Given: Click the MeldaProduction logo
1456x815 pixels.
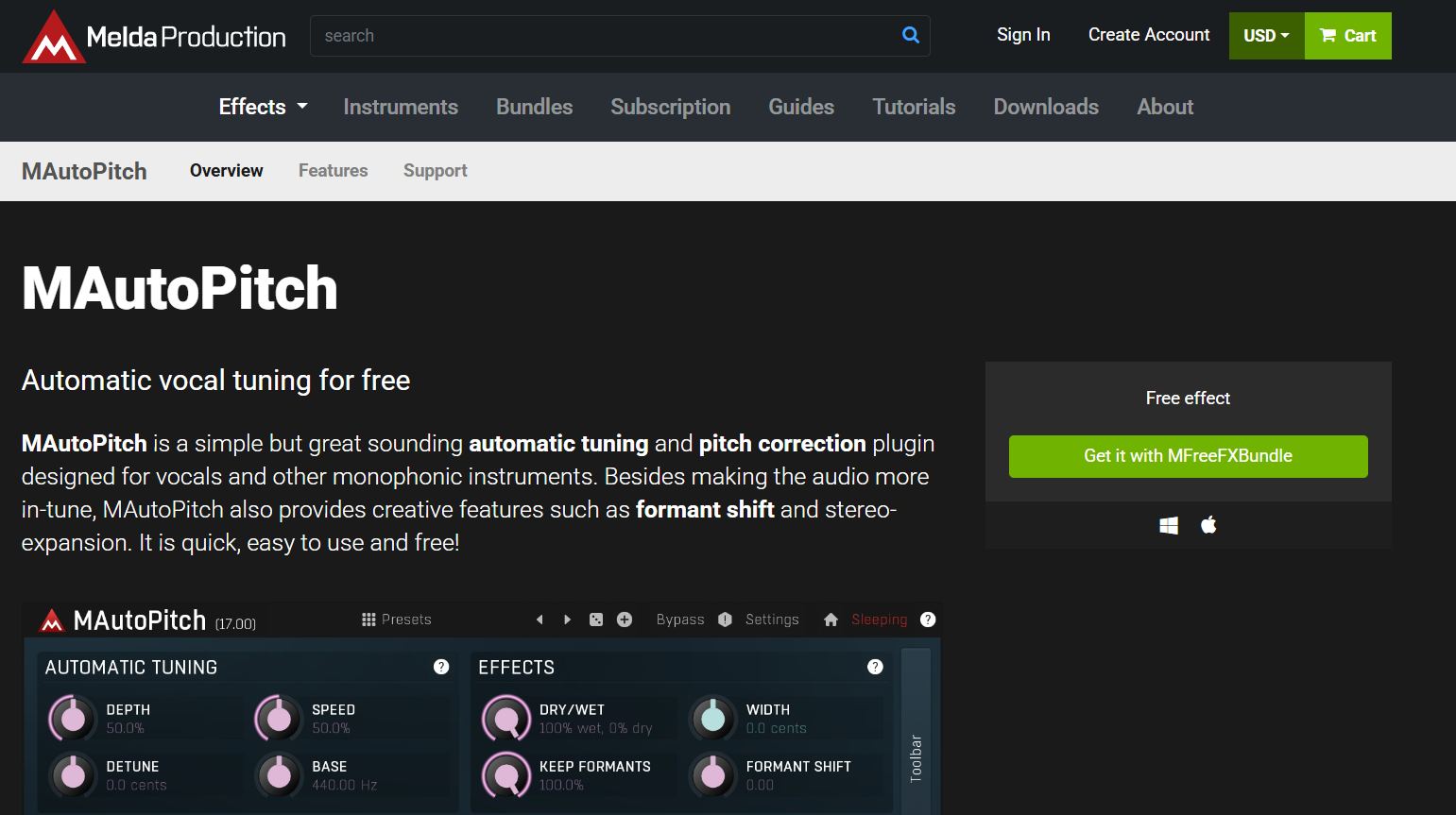Looking at the screenshot, I should tap(154, 37).
